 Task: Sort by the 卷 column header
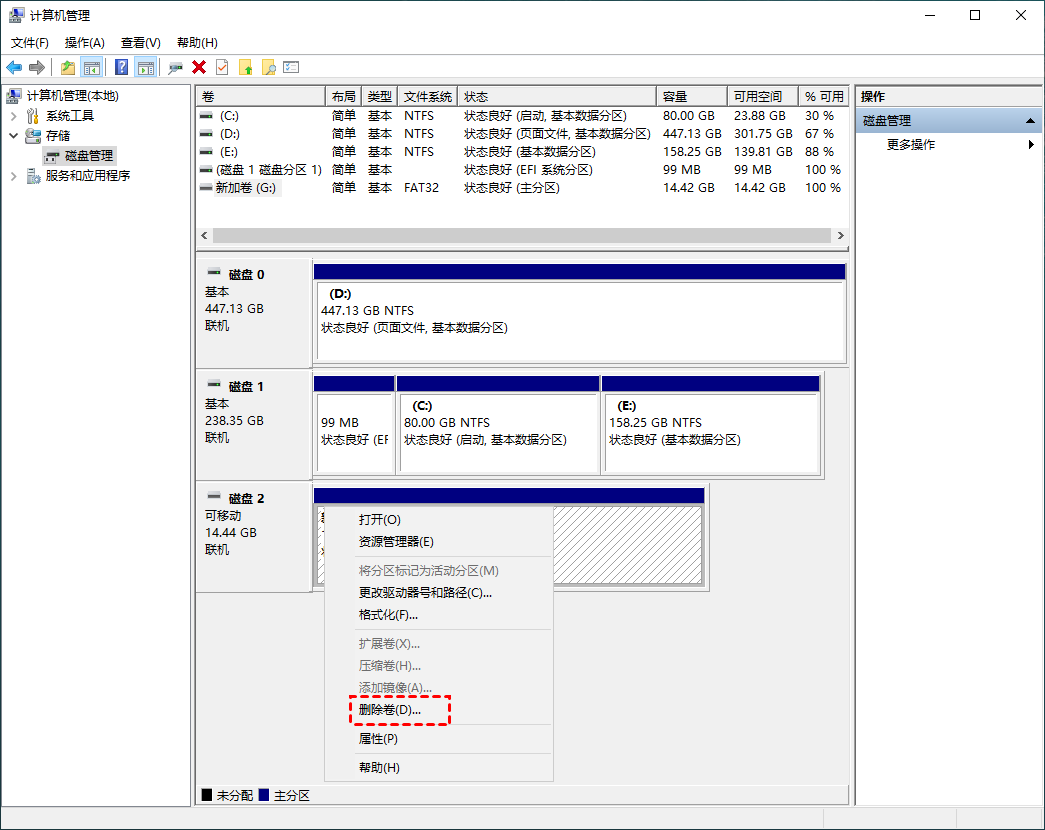[261, 97]
